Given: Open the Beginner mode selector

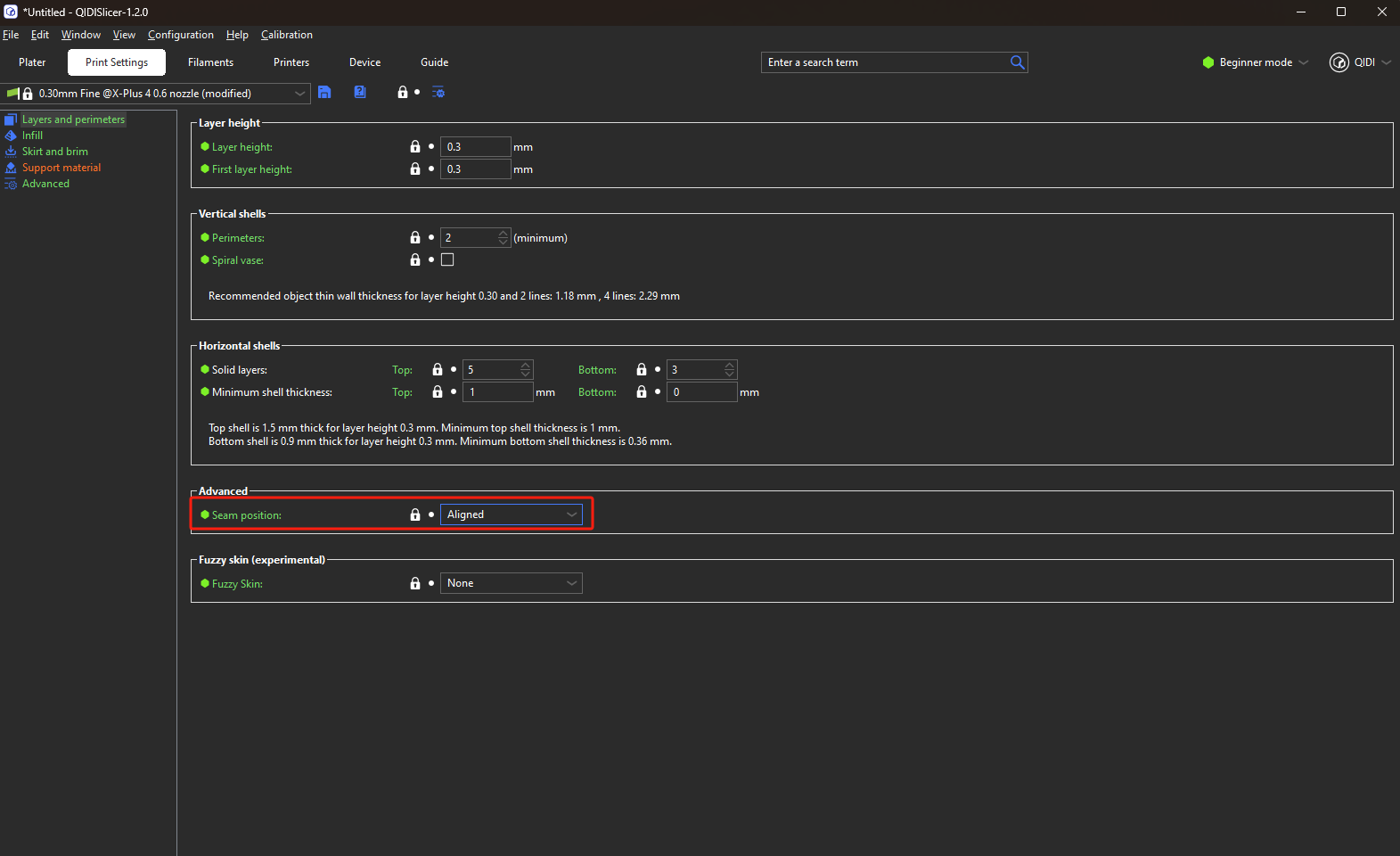Looking at the screenshot, I should tap(1256, 62).
